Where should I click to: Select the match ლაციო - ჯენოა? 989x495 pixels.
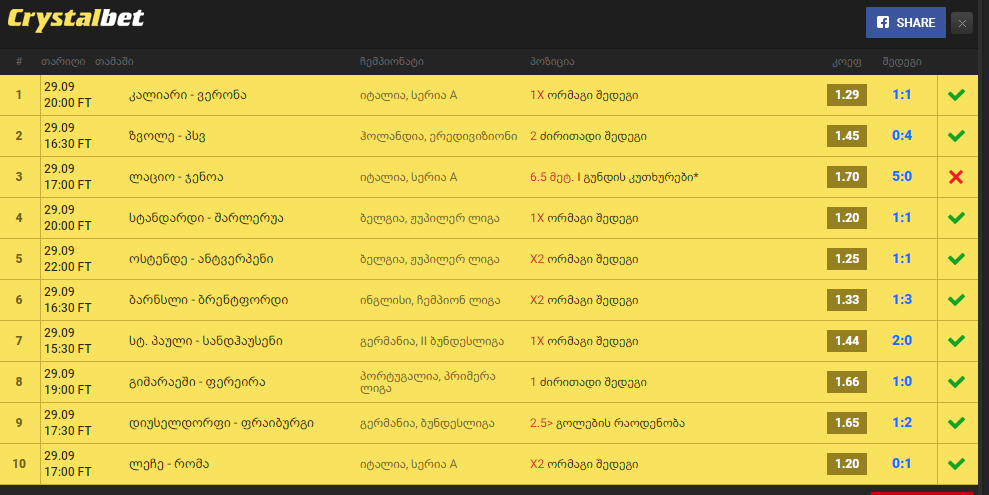[176, 177]
